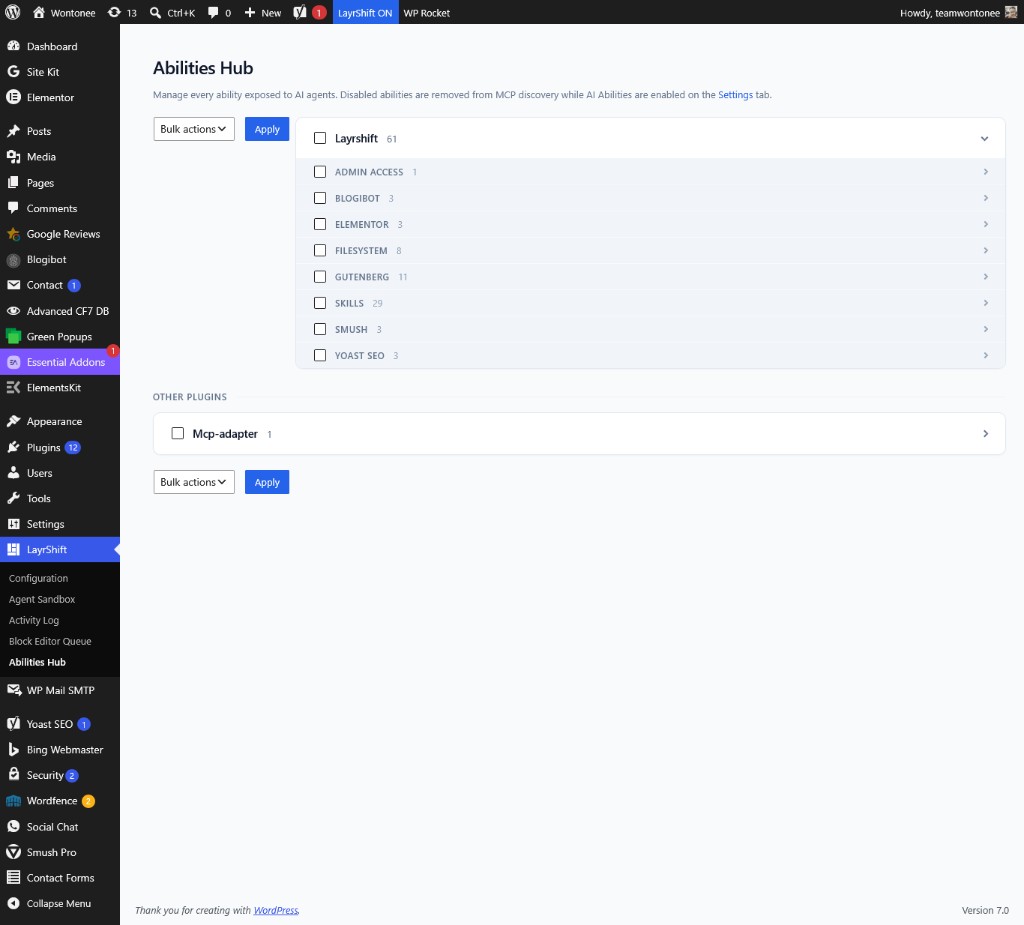1024x925 pixels.
Task: Click the top Apply button
Action: coord(267,129)
